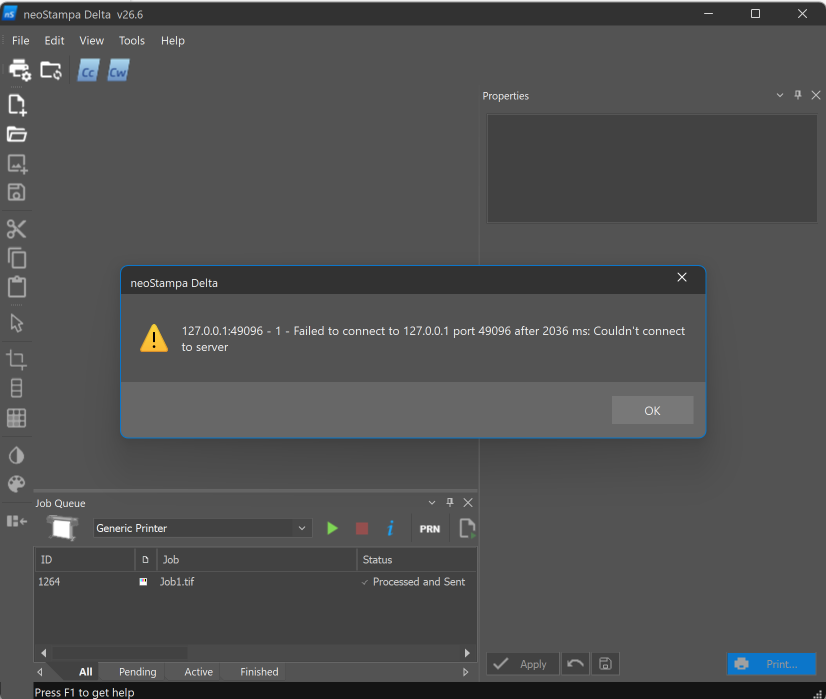Click the Job1.tif thumbnail icon

click(x=143, y=582)
